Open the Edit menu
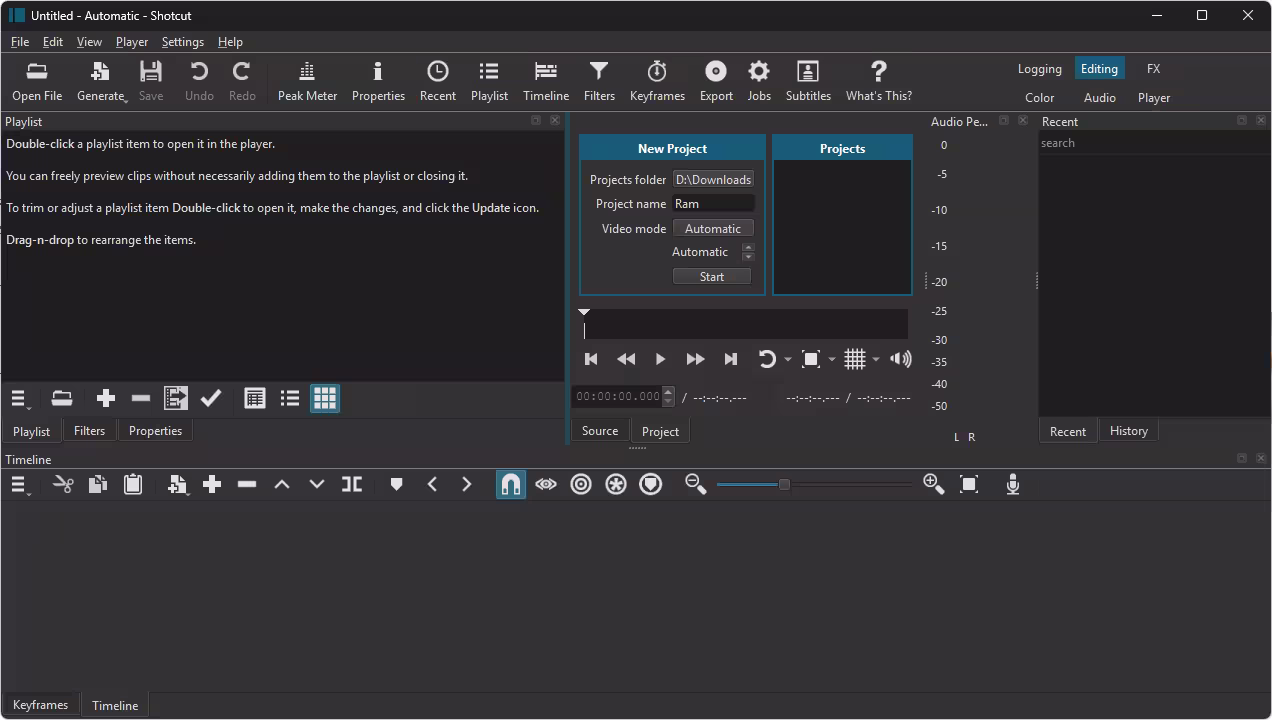 [53, 42]
